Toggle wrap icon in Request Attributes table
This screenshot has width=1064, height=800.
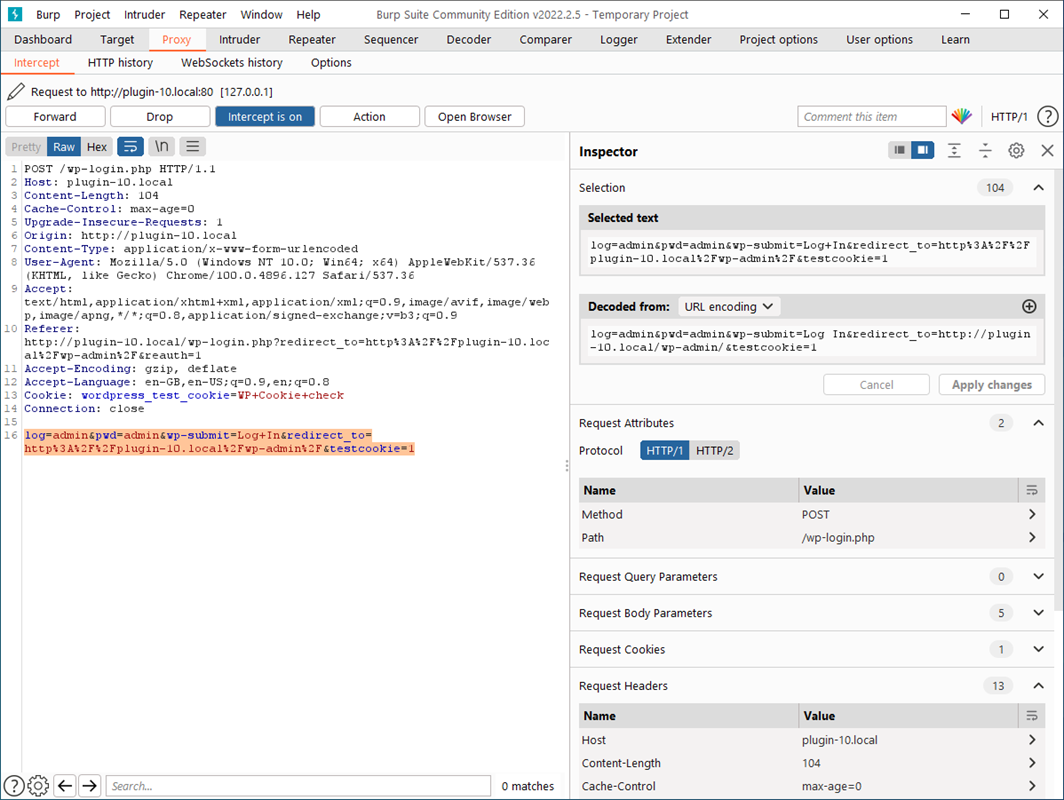pos(1031,490)
